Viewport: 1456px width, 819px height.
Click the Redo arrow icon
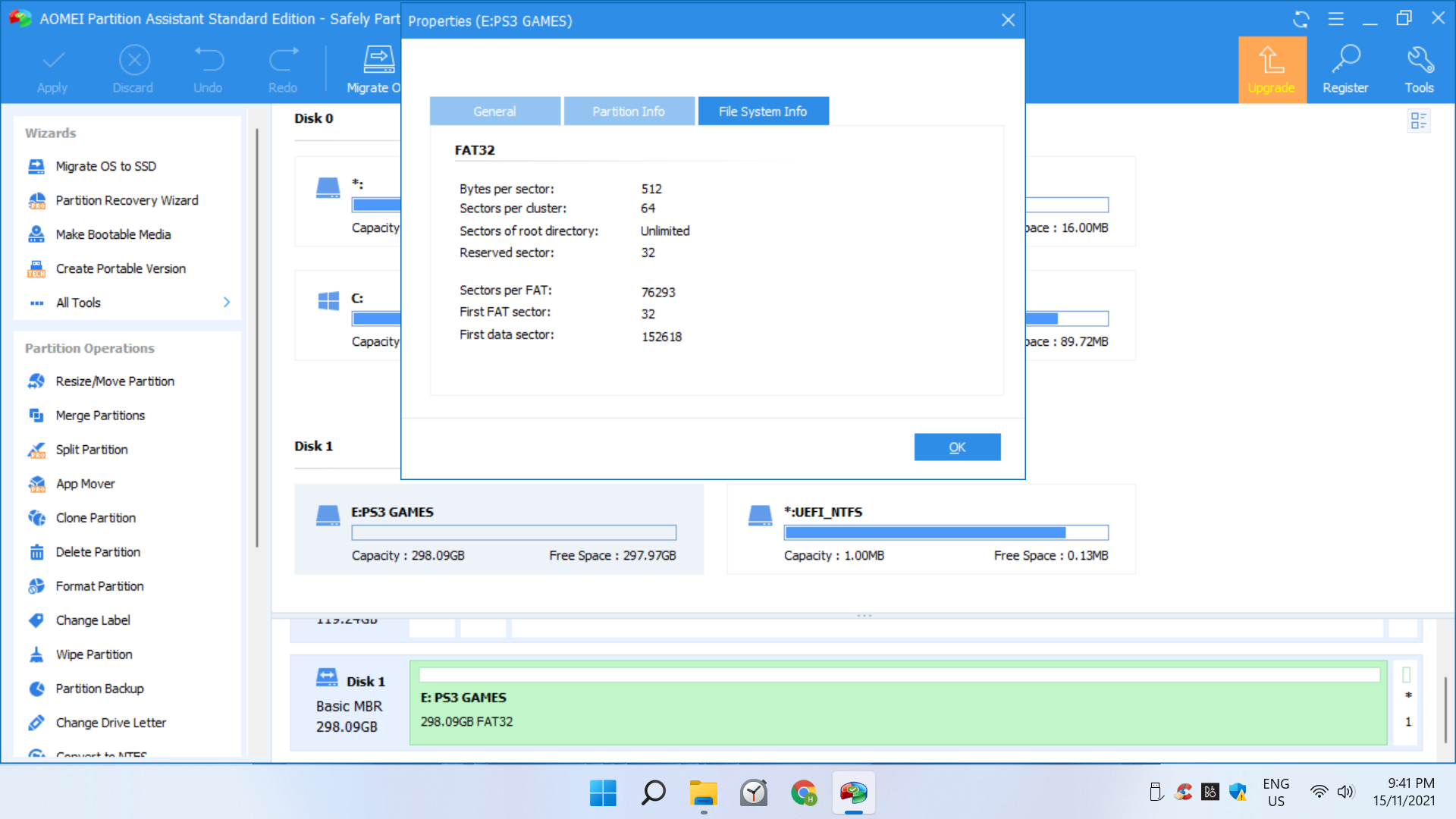click(x=284, y=61)
